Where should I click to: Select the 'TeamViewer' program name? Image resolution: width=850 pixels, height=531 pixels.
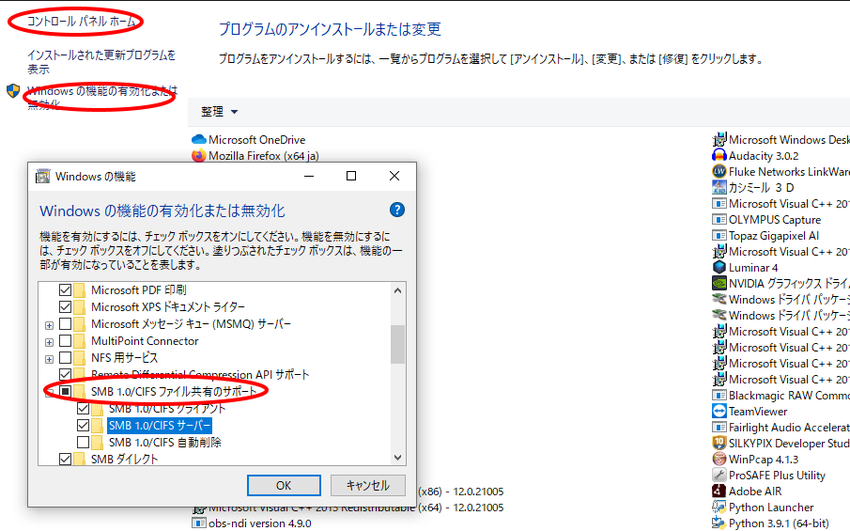[758, 411]
